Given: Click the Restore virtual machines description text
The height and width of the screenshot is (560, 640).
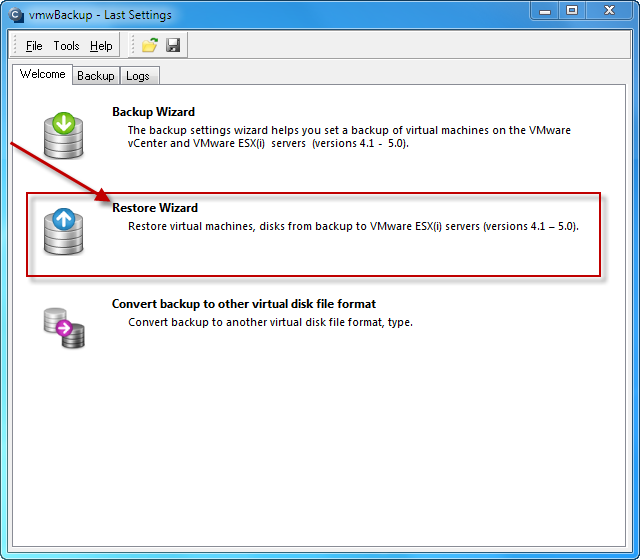Looking at the screenshot, I should click(x=353, y=226).
